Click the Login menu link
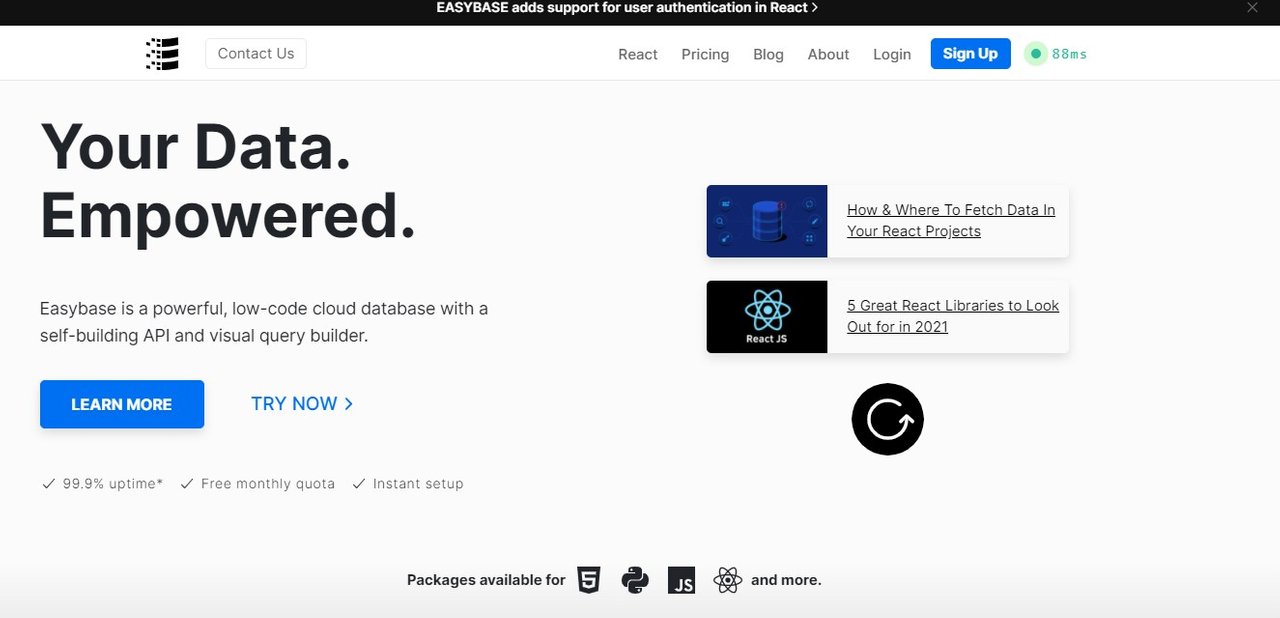Image resolution: width=1280 pixels, height=618 pixels. click(892, 54)
